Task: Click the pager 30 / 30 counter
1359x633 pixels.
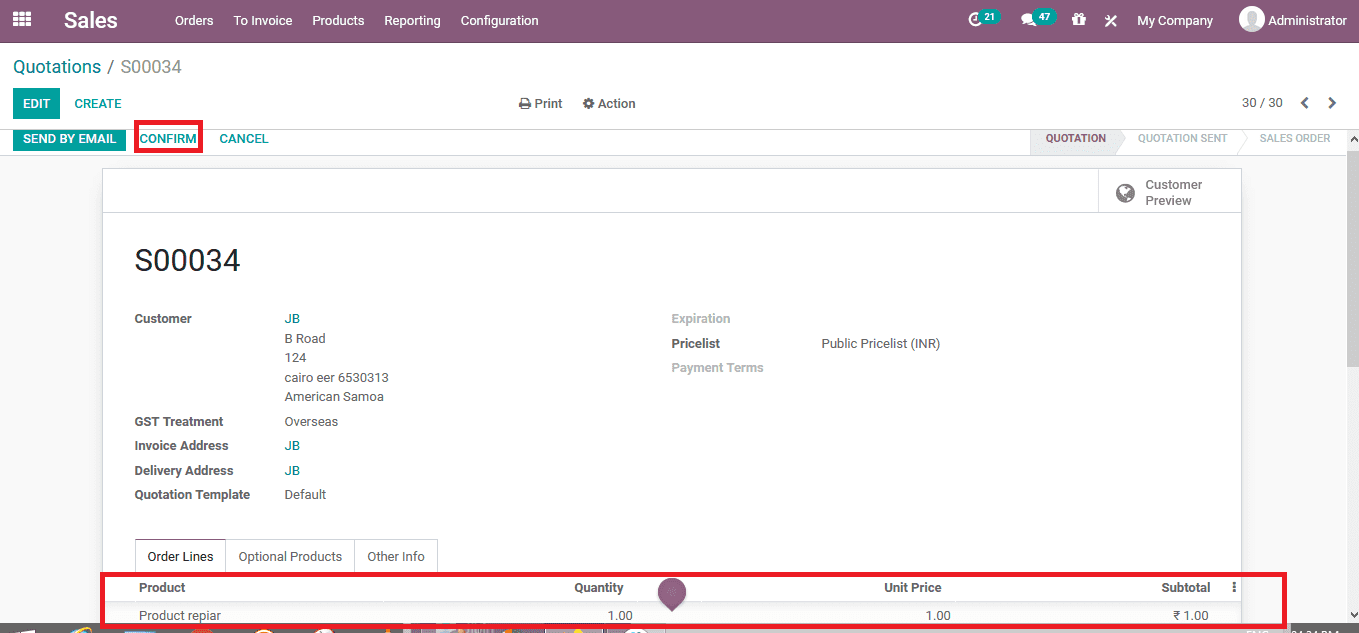Action: (x=1262, y=103)
